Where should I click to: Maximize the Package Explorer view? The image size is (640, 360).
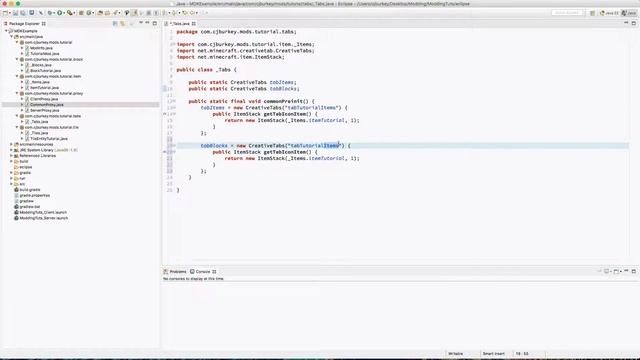pos(155,23)
